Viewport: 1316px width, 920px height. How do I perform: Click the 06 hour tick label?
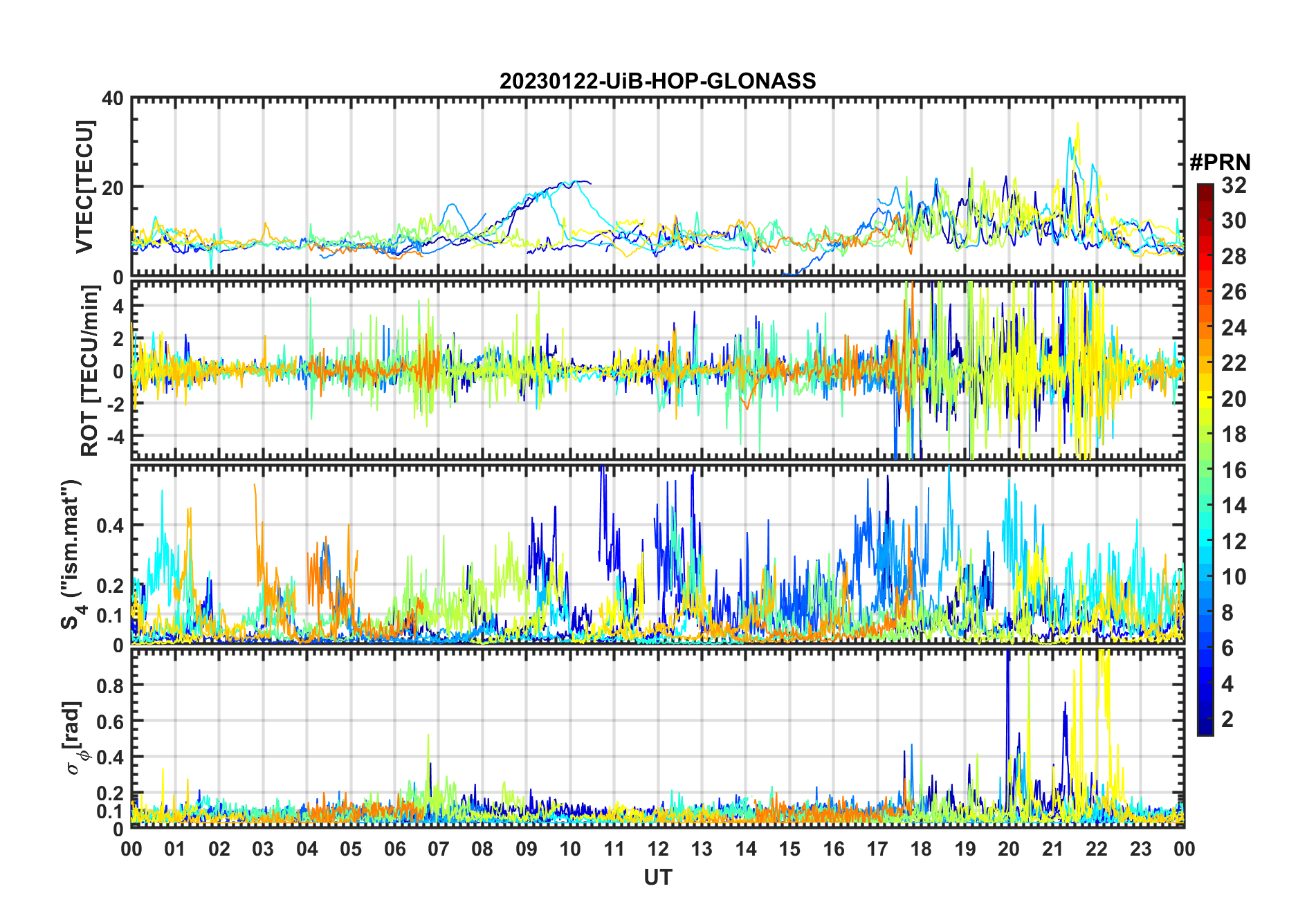pyautogui.click(x=394, y=849)
